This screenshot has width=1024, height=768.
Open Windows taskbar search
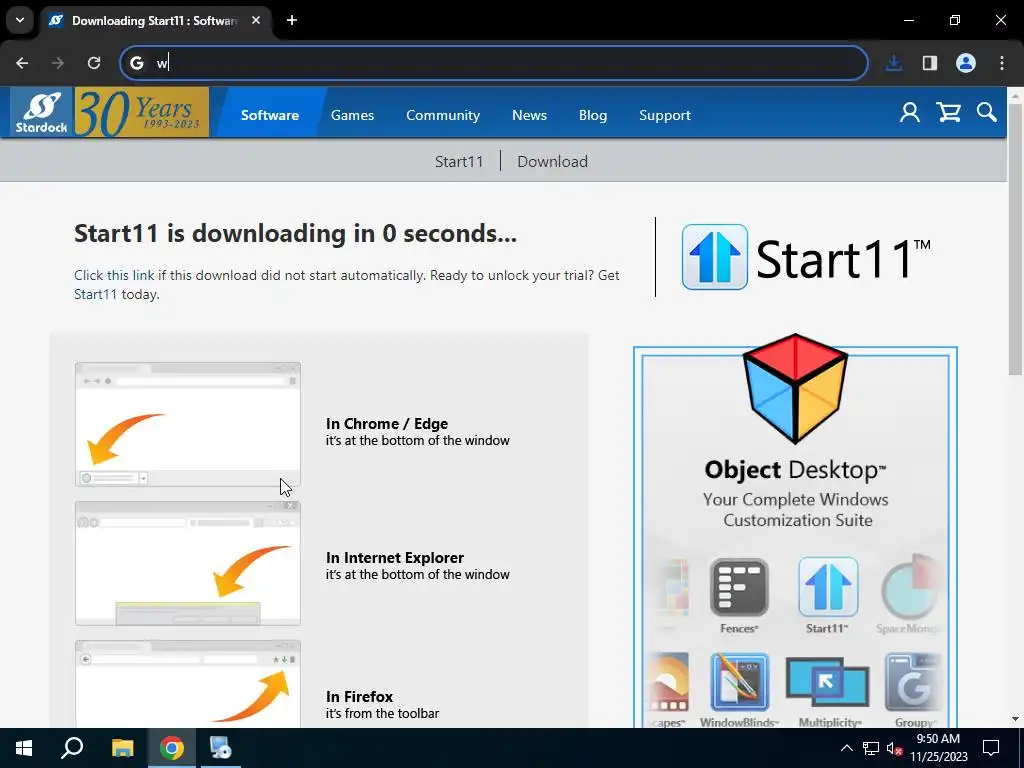point(72,748)
